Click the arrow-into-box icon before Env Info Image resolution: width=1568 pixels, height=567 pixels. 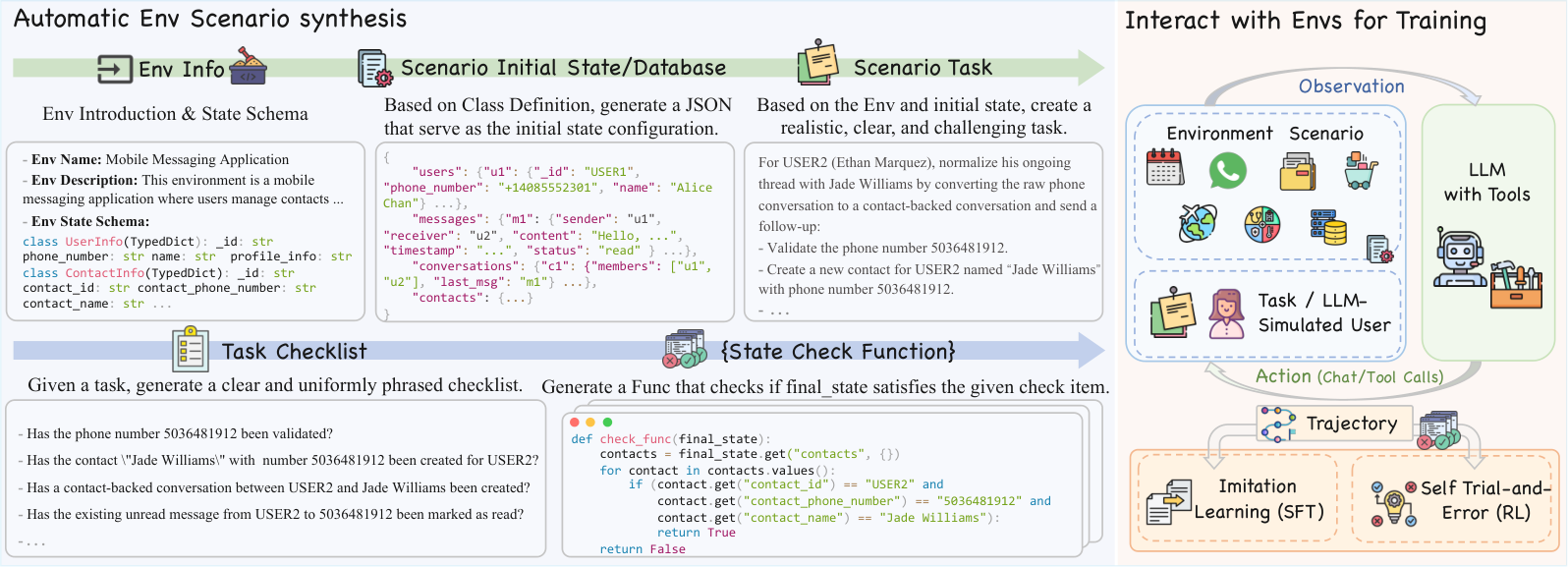click(115, 69)
